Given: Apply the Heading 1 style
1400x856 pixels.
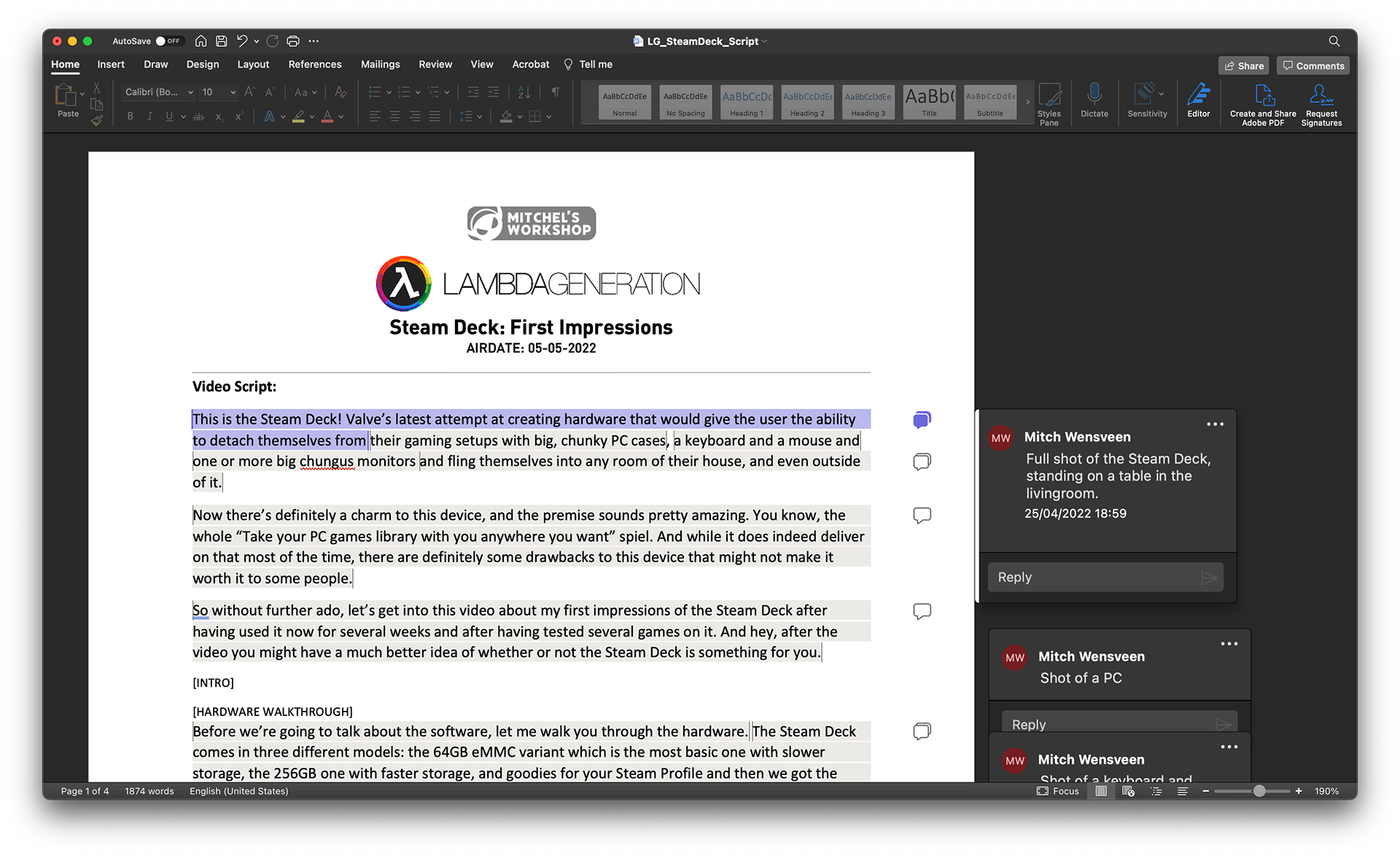Looking at the screenshot, I should click(747, 102).
